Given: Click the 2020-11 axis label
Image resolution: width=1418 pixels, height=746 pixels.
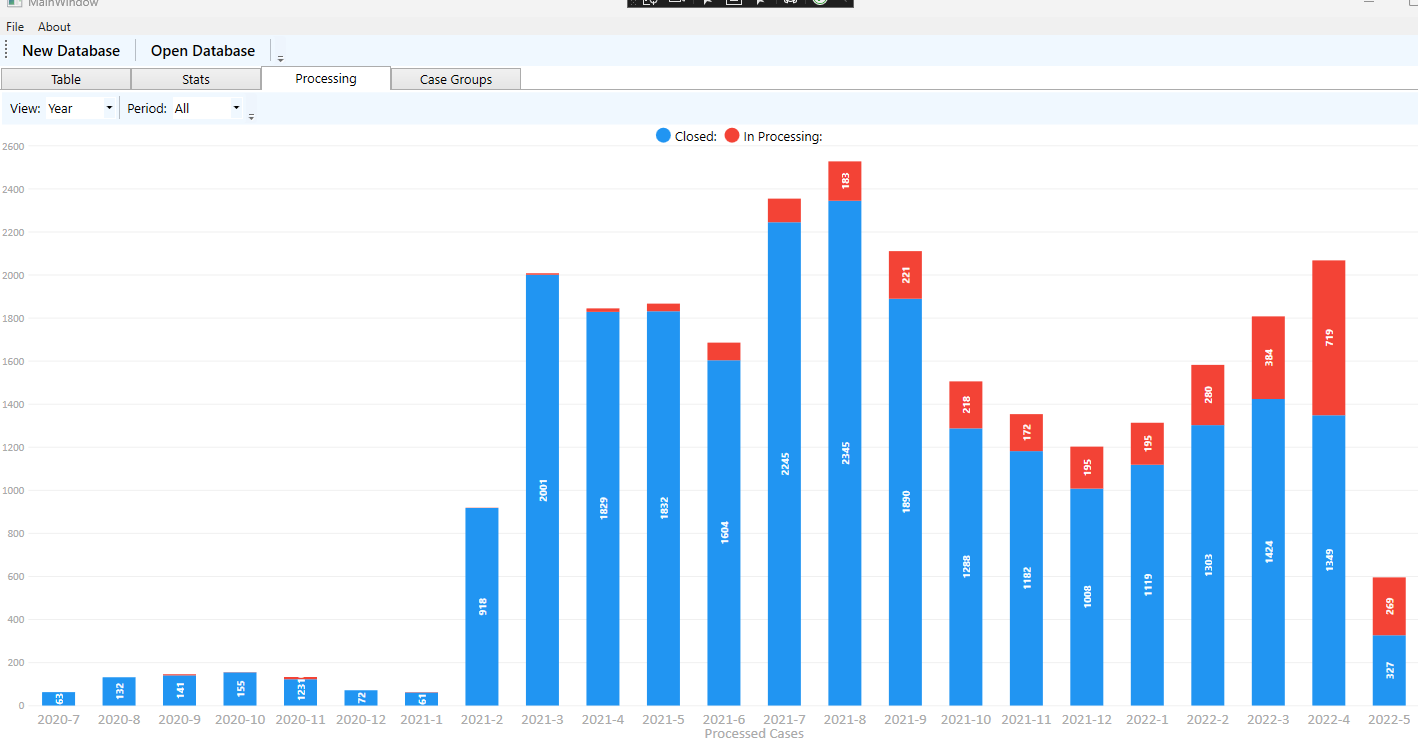Looking at the screenshot, I should point(301,719).
